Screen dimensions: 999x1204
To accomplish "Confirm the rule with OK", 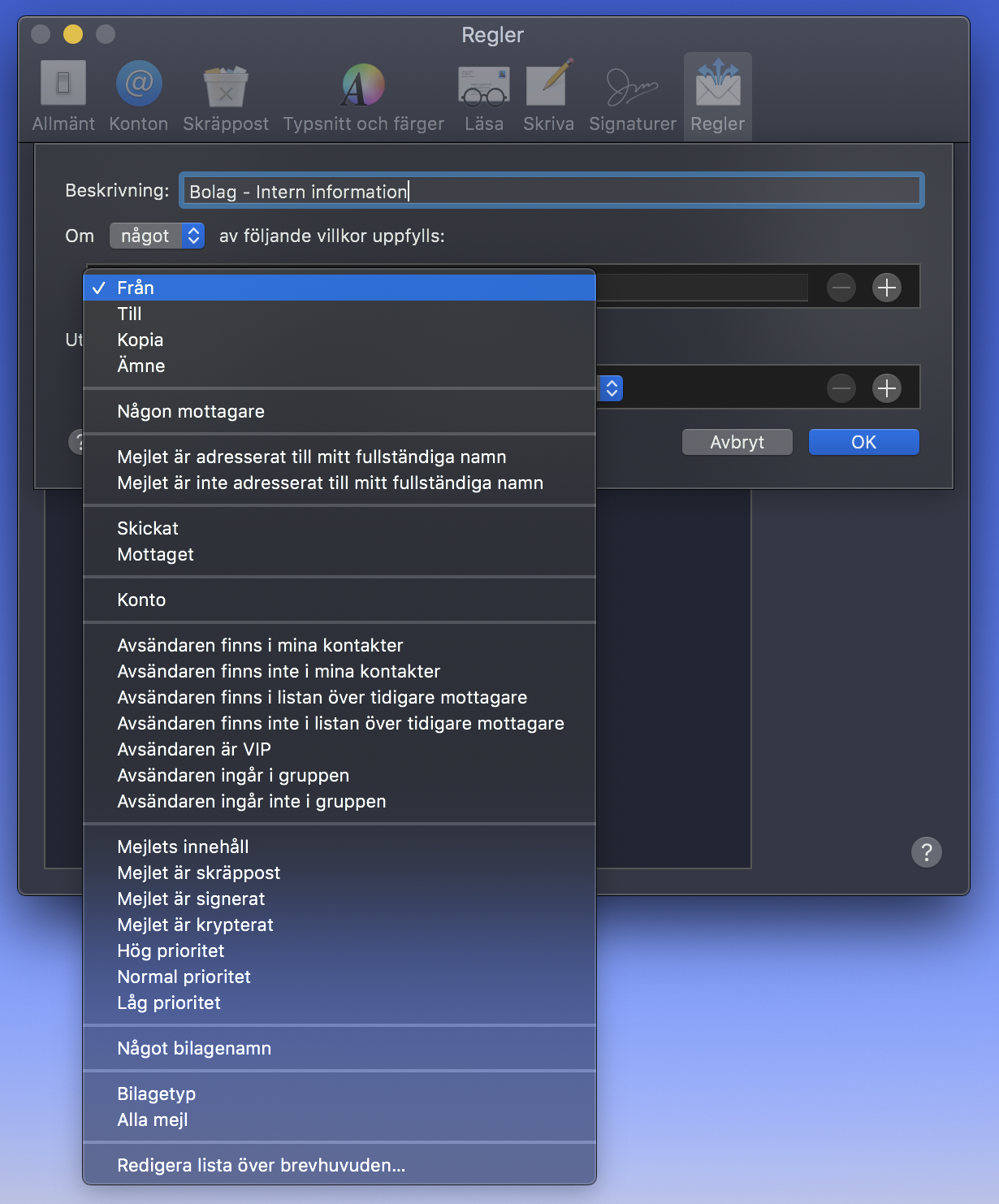I will coord(863,443).
